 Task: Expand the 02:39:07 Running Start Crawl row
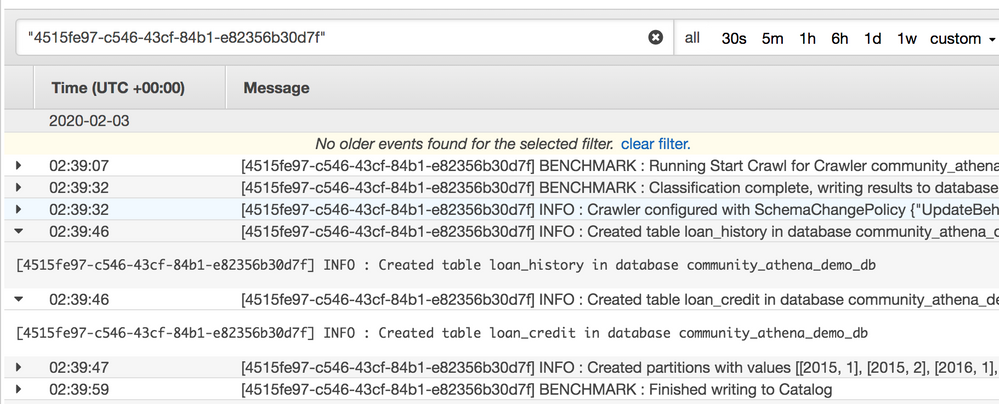pyautogui.click(x=18, y=165)
